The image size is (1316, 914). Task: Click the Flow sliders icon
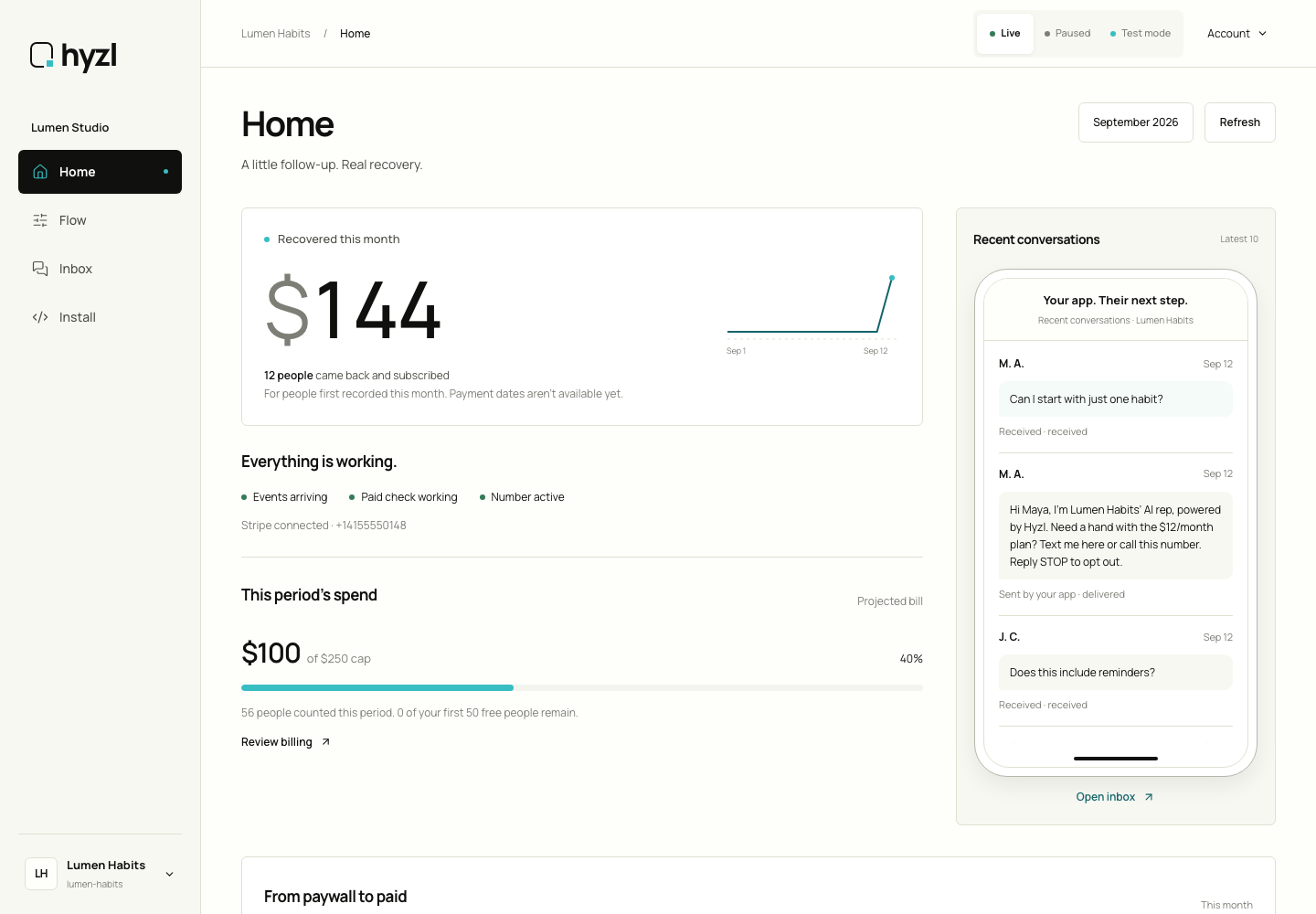40,220
